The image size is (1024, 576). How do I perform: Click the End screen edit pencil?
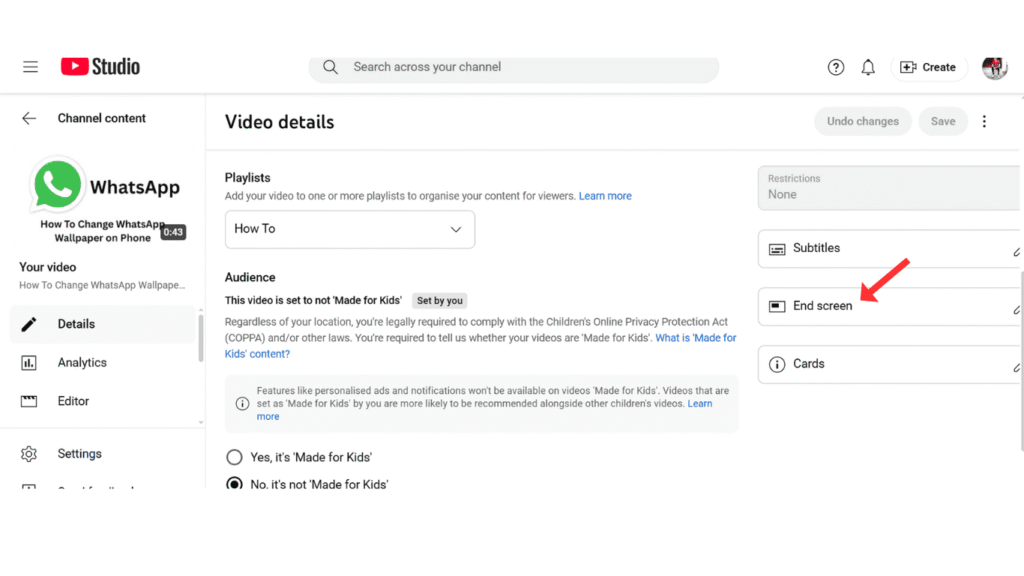click(x=1017, y=310)
